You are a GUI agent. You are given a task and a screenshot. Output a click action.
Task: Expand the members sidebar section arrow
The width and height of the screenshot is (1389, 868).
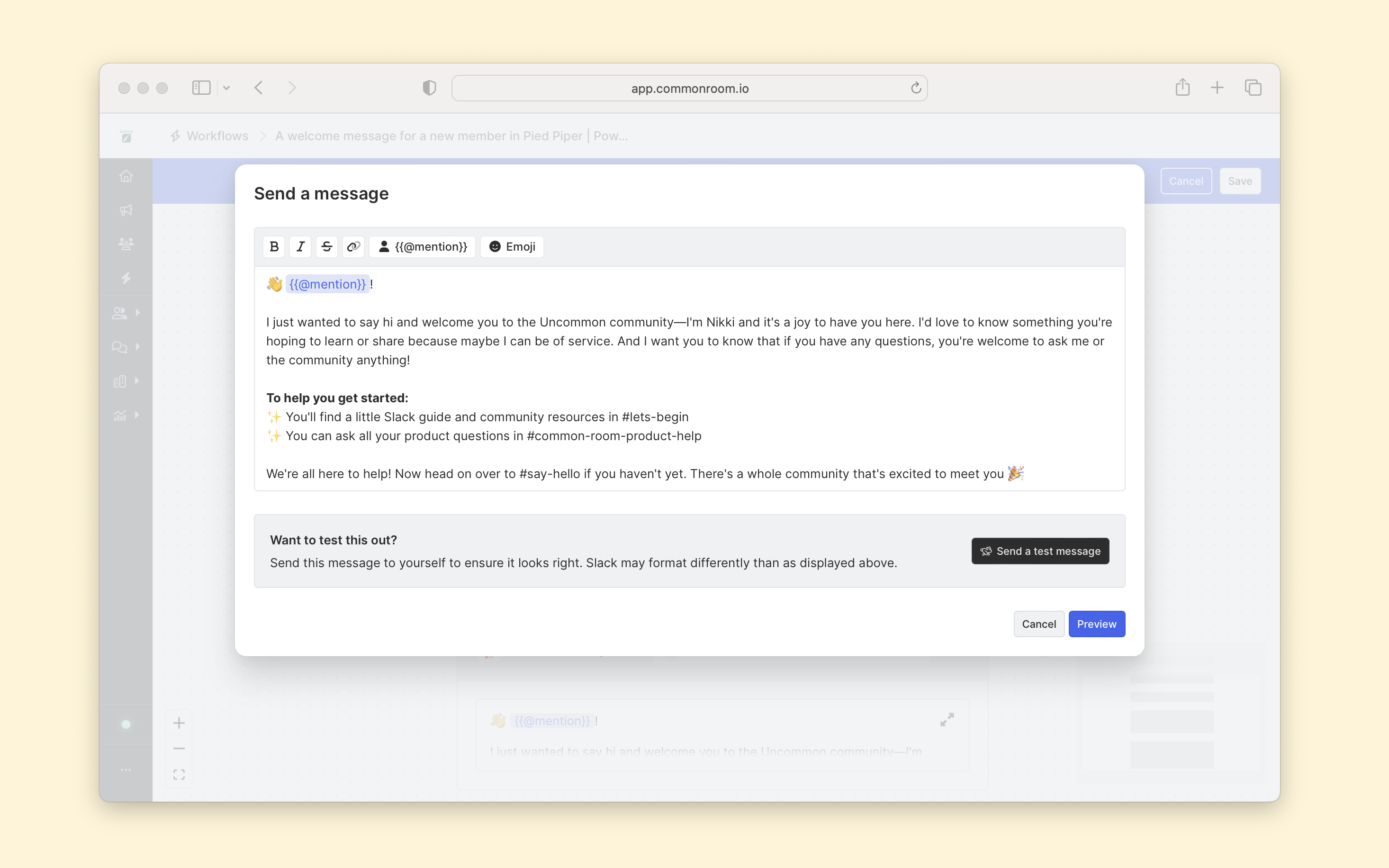138,313
